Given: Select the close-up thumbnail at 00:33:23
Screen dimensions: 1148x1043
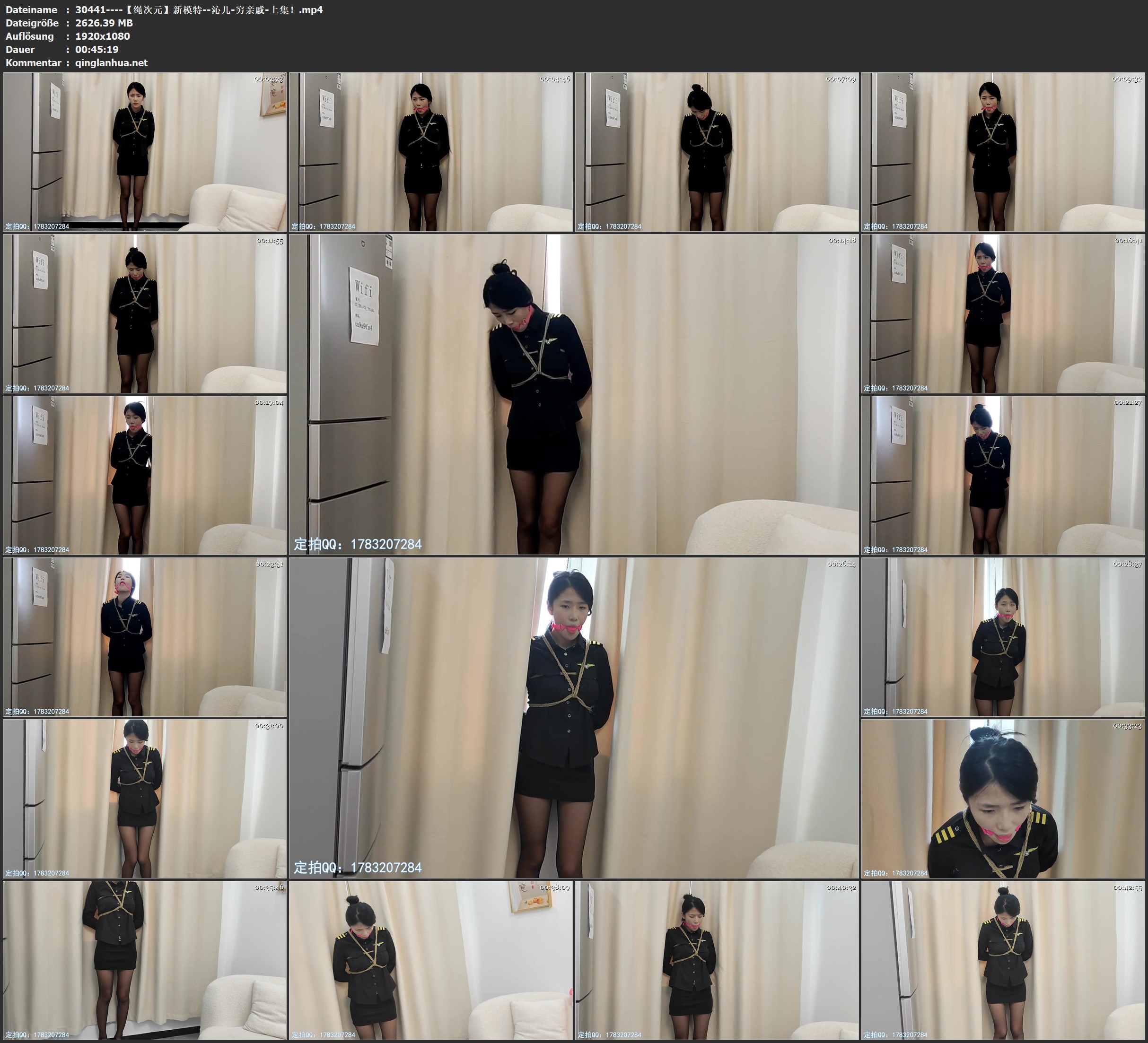Looking at the screenshot, I should [1003, 798].
